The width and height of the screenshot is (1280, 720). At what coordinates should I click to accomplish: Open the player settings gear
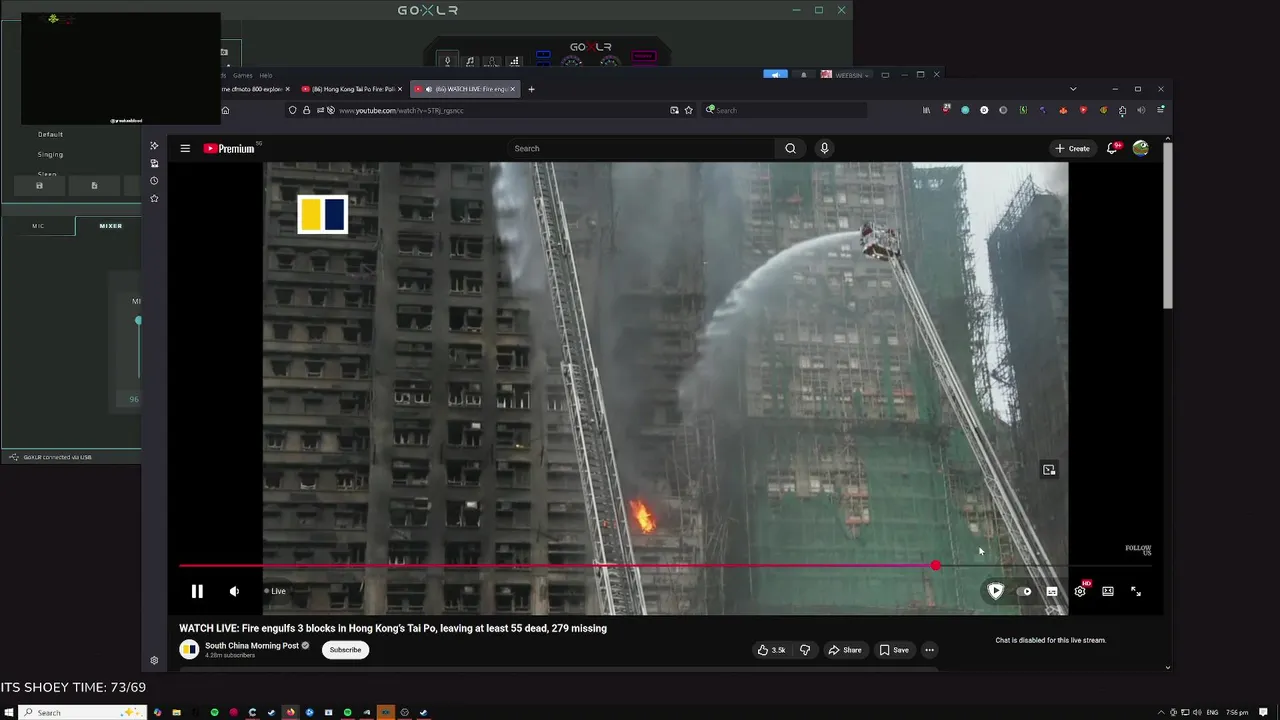[x=1080, y=591]
